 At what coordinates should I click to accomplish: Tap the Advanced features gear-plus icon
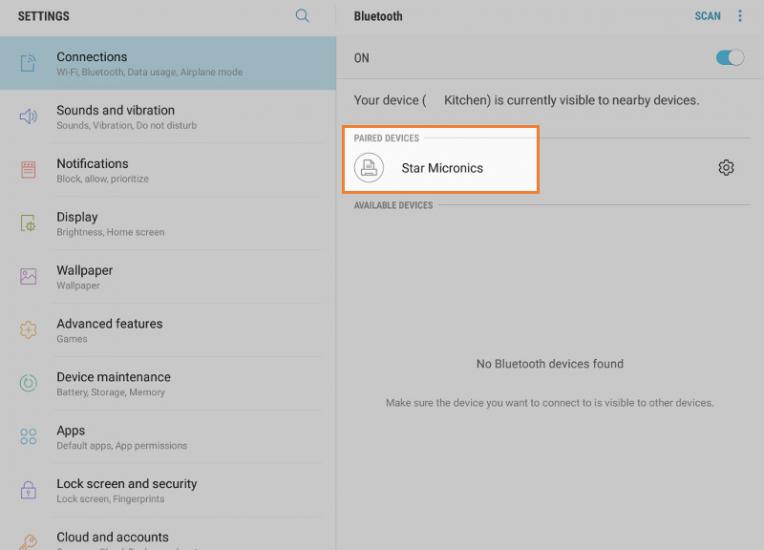click(x=28, y=330)
